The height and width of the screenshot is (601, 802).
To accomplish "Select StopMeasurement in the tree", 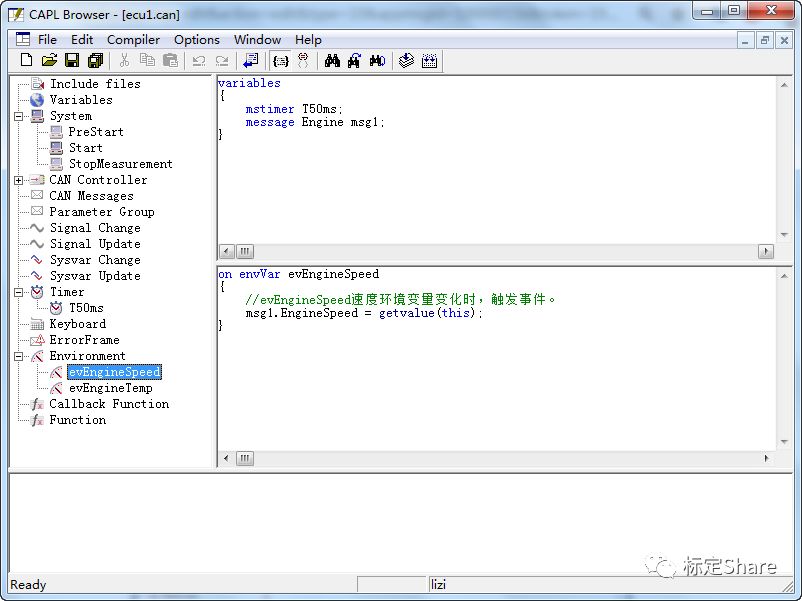I will [121, 164].
